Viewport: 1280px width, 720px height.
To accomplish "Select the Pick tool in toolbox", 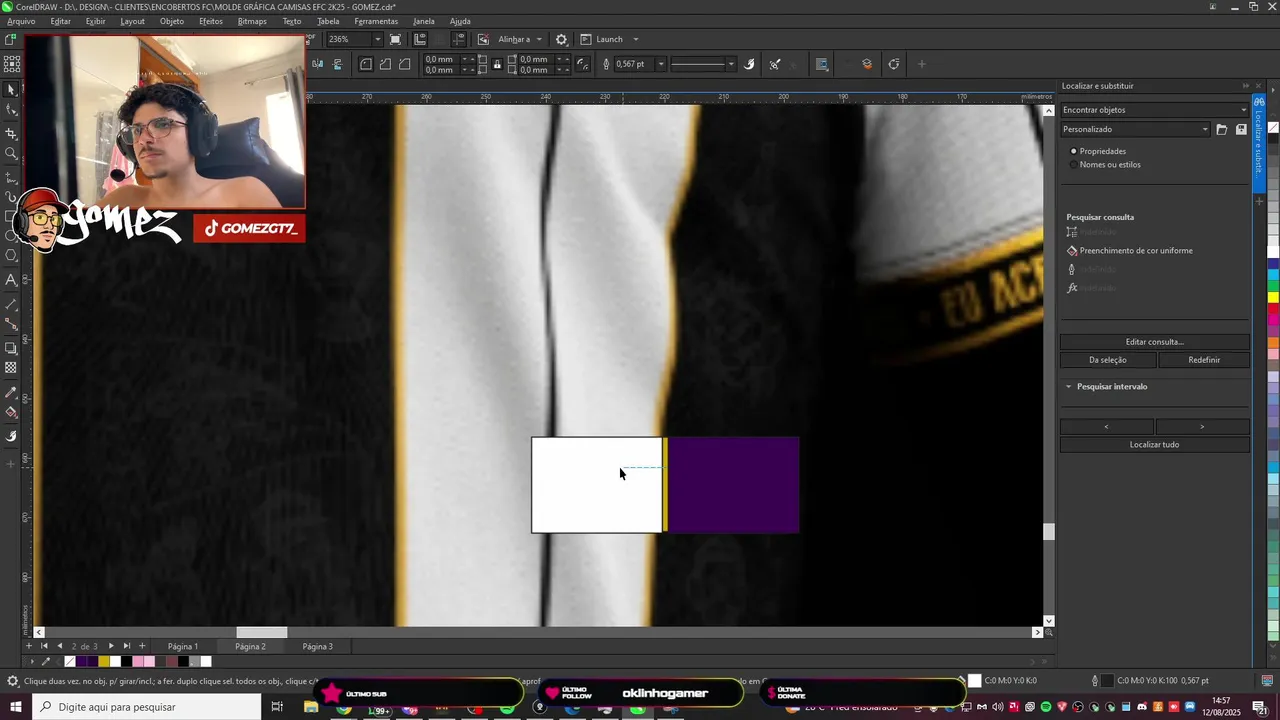I will pyautogui.click(x=12, y=90).
